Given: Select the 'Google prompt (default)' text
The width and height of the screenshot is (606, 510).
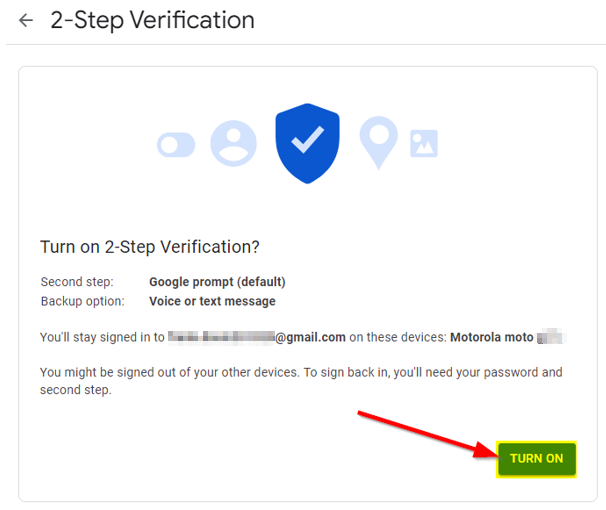Looking at the screenshot, I should pos(217,282).
